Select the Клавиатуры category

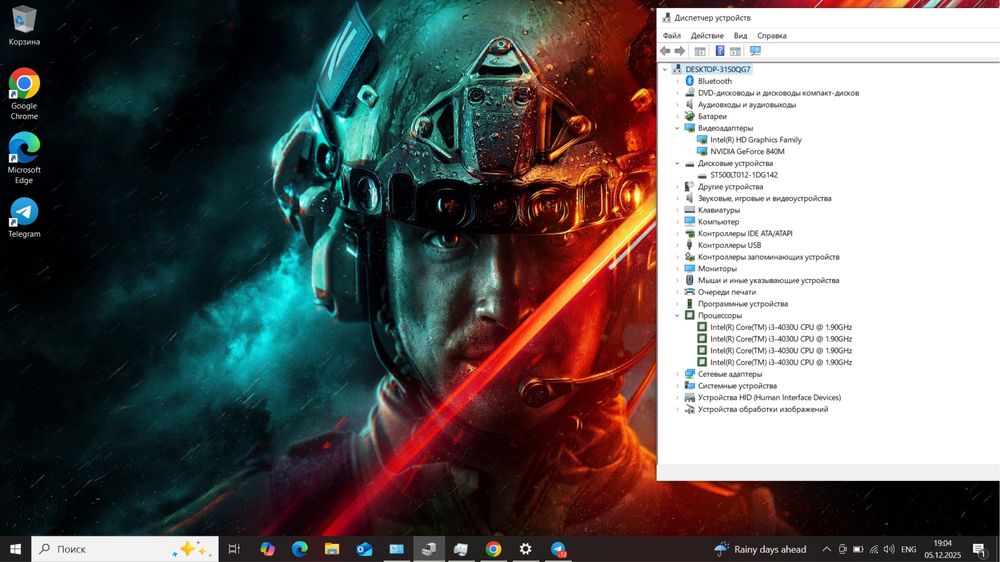tap(719, 210)
